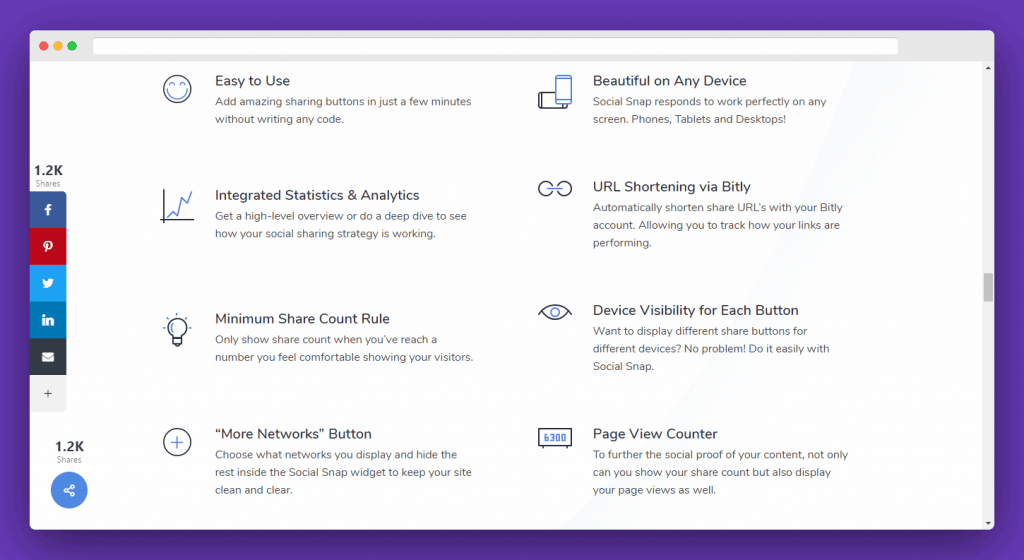Open the round blue share hub button
Image resolution: width=1024 pixels, height=560 pixels.
(69, 490)
